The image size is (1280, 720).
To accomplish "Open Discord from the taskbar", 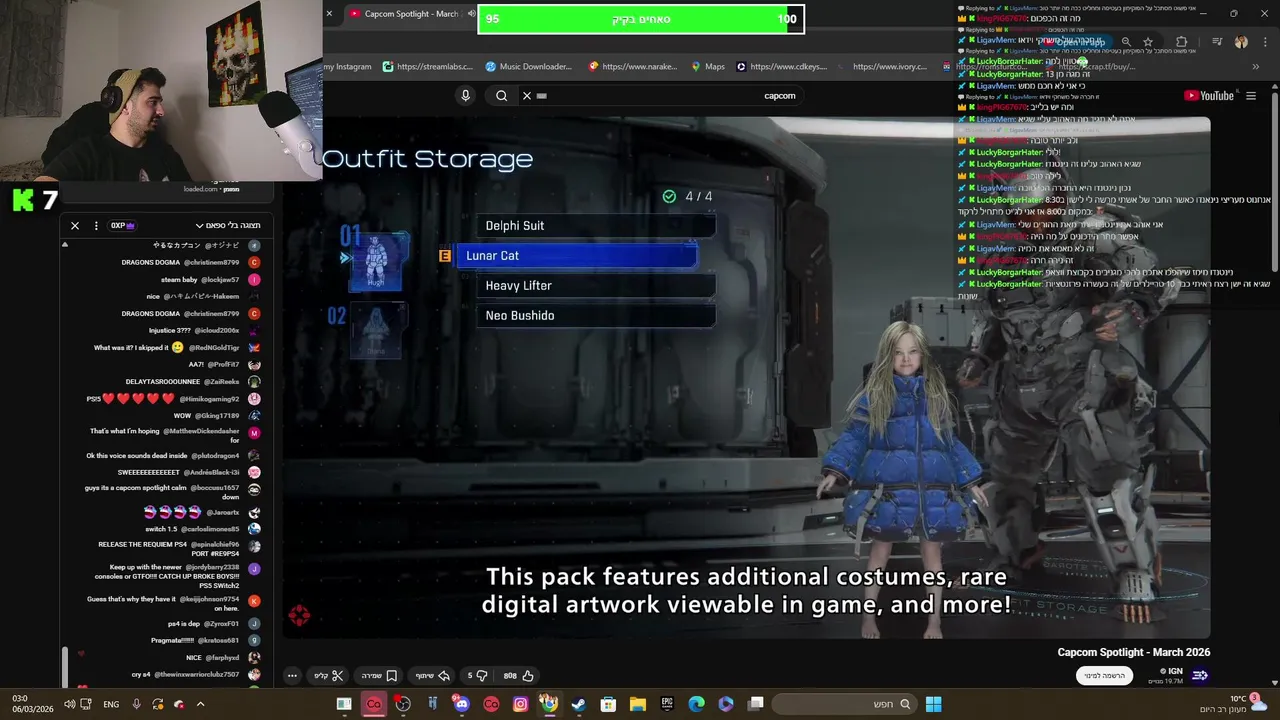I will click(461, 704).
